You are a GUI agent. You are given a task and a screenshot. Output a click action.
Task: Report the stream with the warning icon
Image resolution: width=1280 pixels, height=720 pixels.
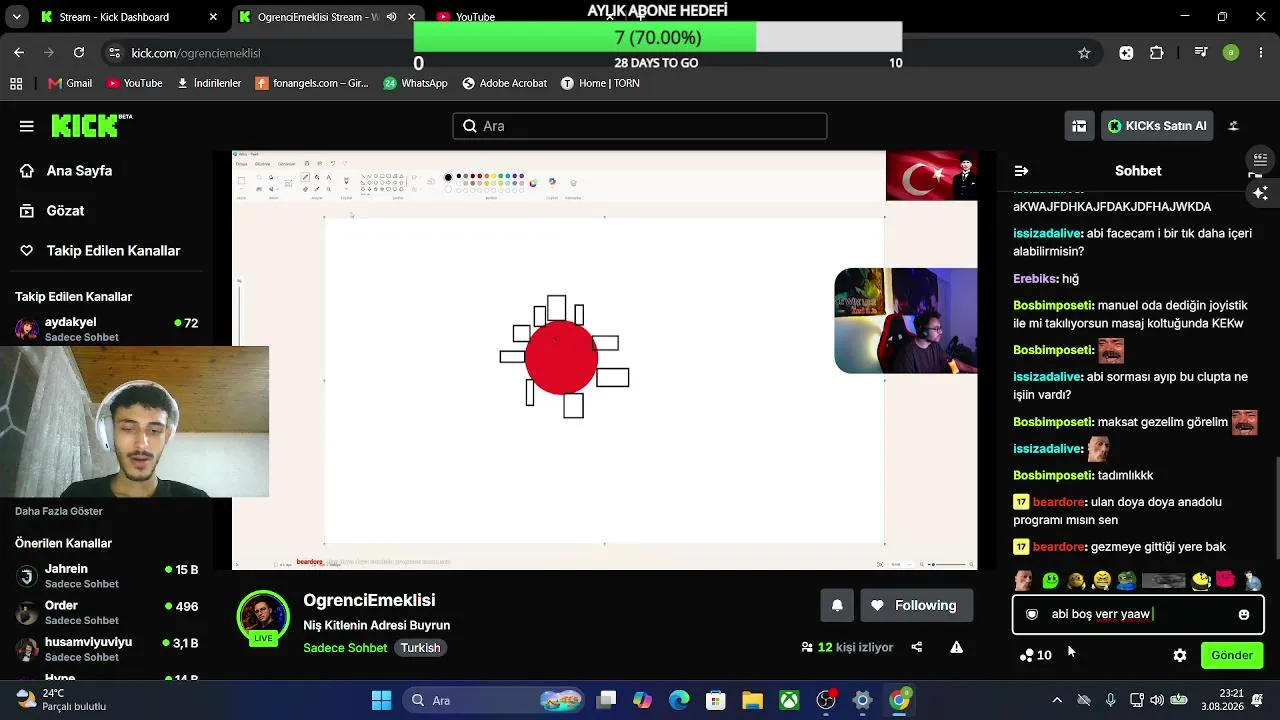pos(957,647)
